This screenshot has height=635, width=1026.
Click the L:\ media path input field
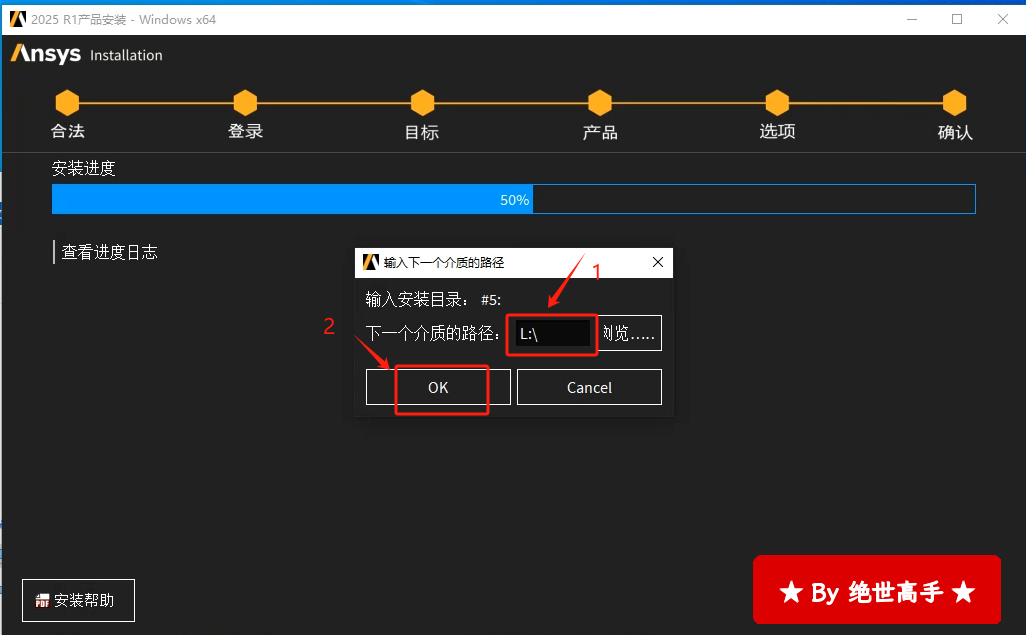tap(552, 334)
